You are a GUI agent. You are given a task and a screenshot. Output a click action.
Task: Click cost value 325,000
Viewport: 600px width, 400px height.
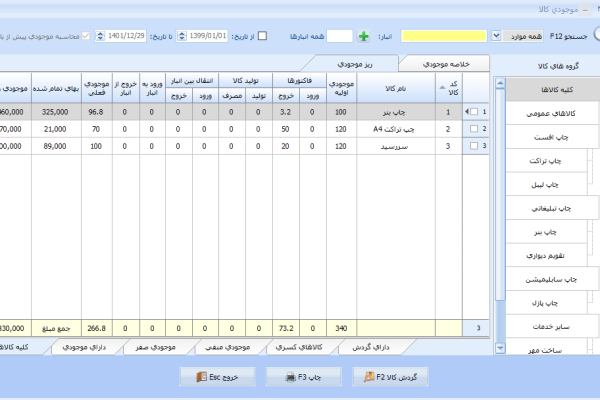pos(55,112)
